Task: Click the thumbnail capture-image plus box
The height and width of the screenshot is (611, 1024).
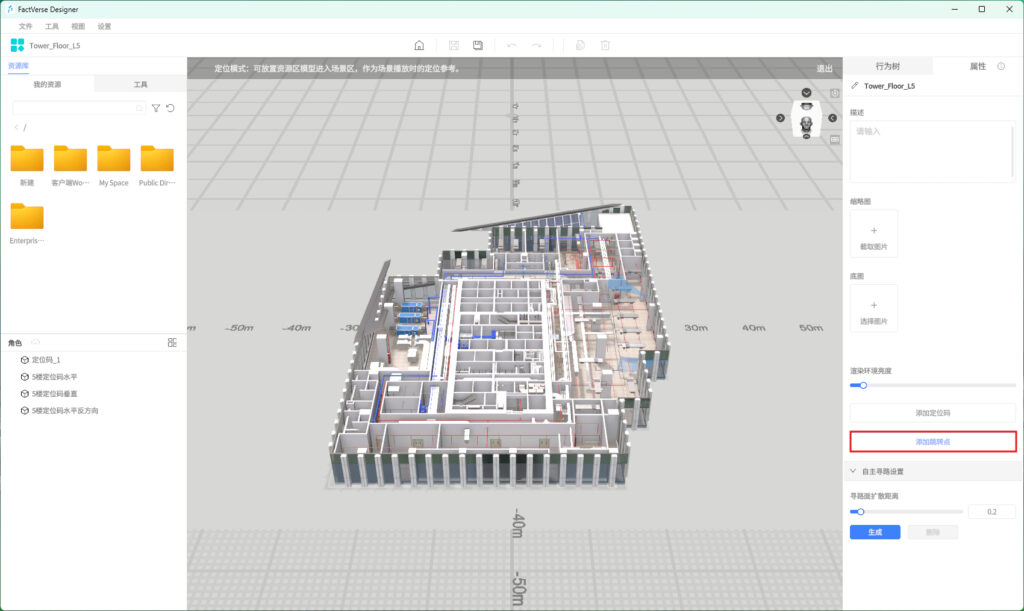Action: (874, 234)
